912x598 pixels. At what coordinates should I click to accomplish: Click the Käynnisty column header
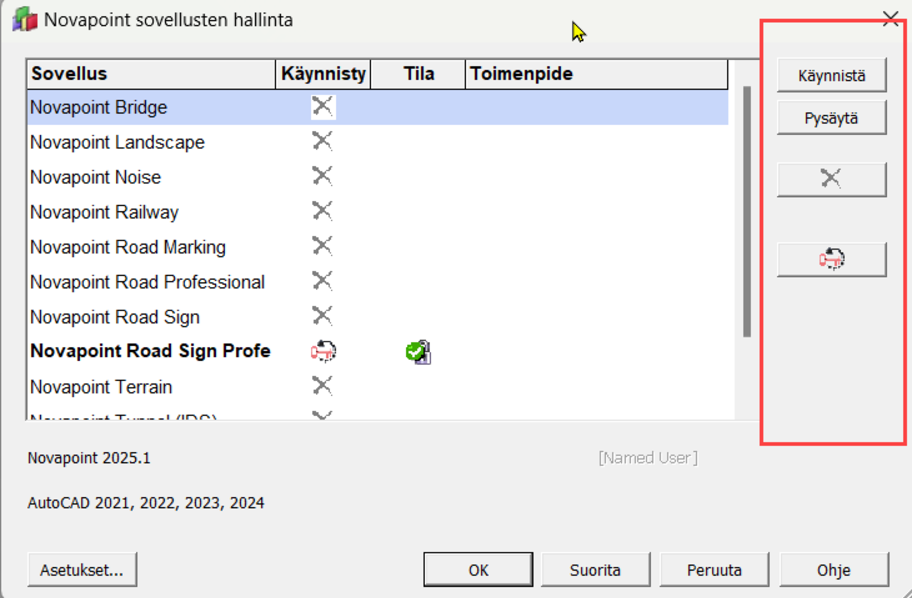click(323, 74)
